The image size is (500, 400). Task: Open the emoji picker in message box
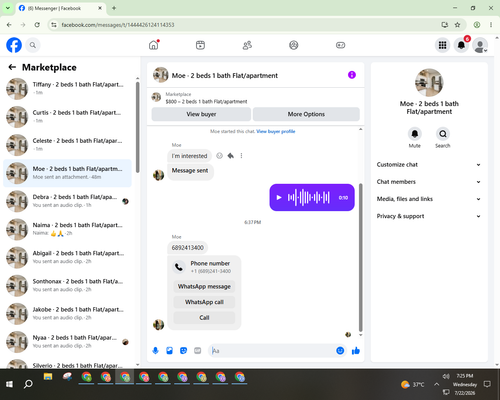(x=340, y=351)
